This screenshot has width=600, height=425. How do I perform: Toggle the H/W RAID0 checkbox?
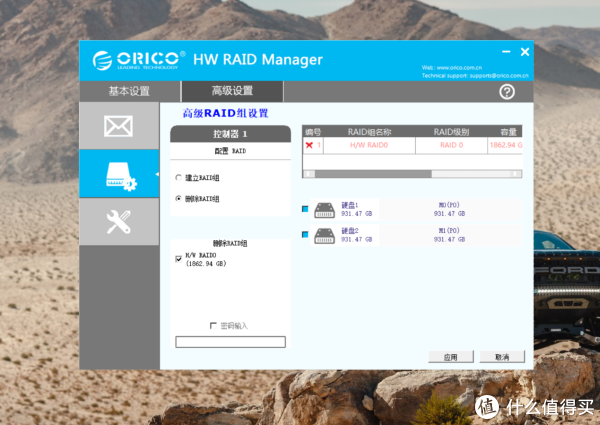179,258
